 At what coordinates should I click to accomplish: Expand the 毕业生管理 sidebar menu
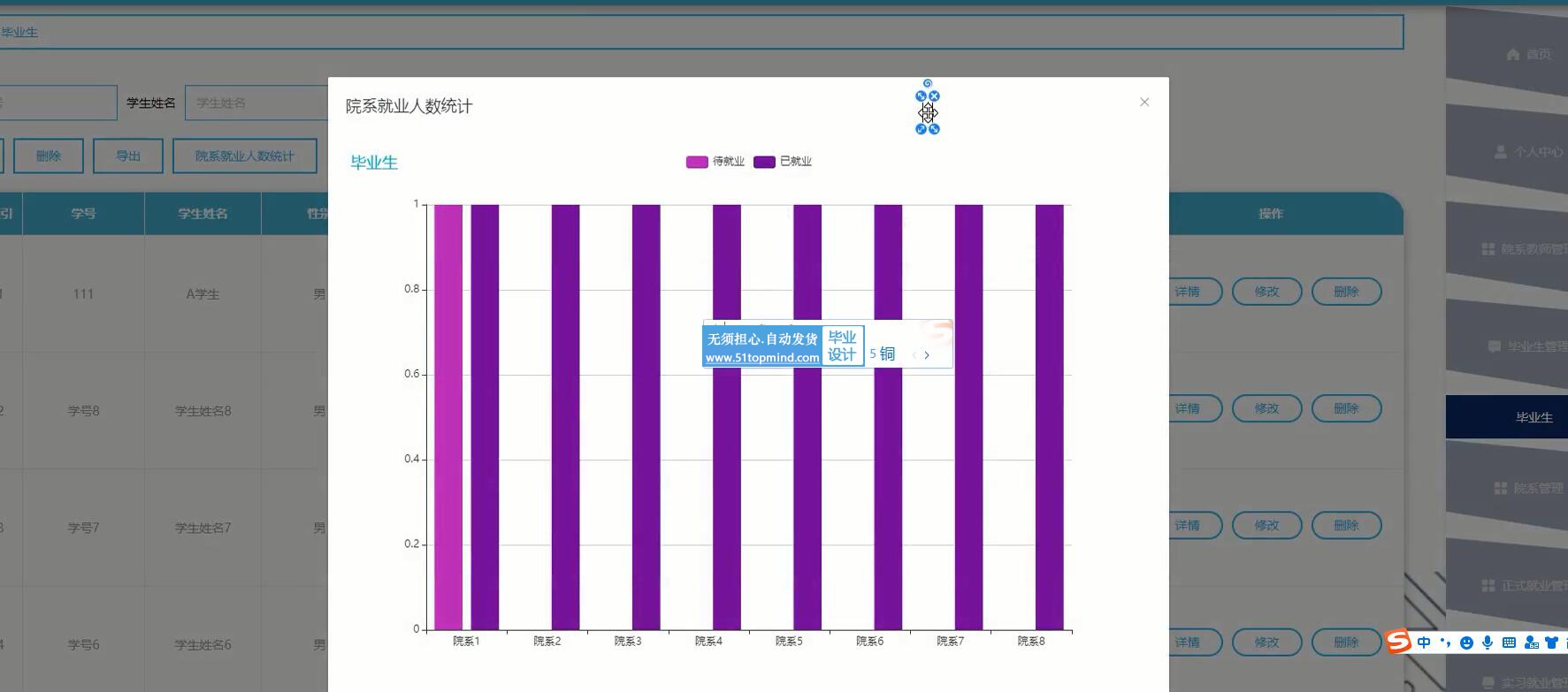[1526, 346]
